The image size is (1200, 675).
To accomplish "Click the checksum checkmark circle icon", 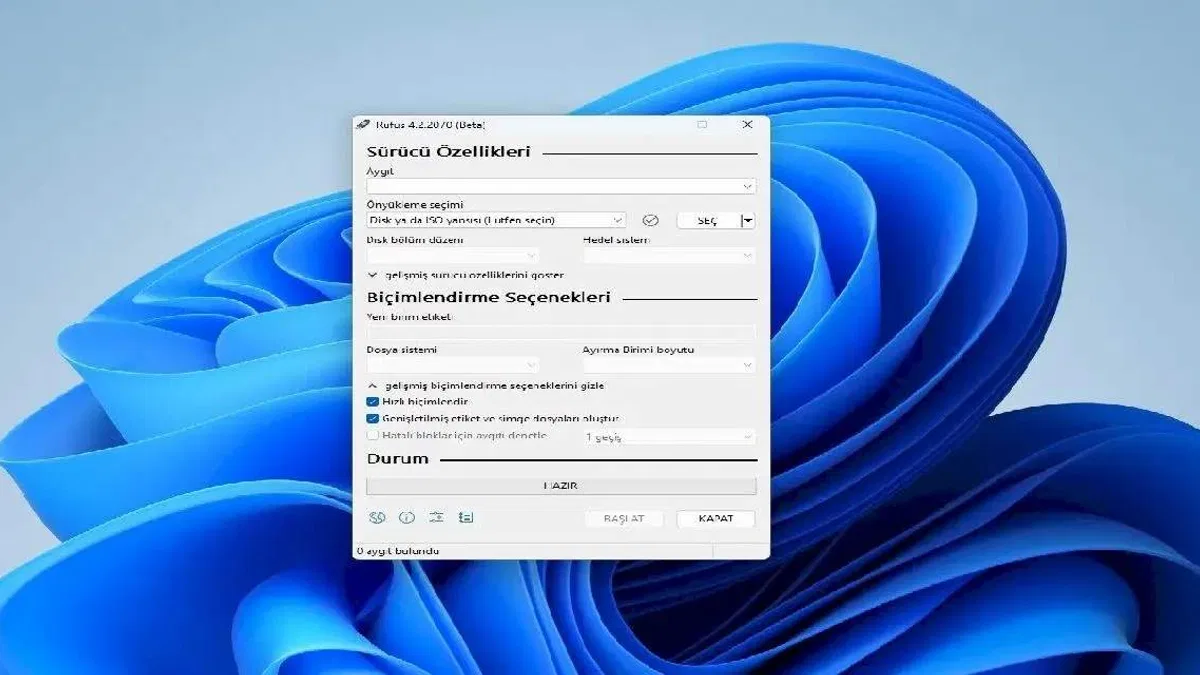I will point(651,220).
